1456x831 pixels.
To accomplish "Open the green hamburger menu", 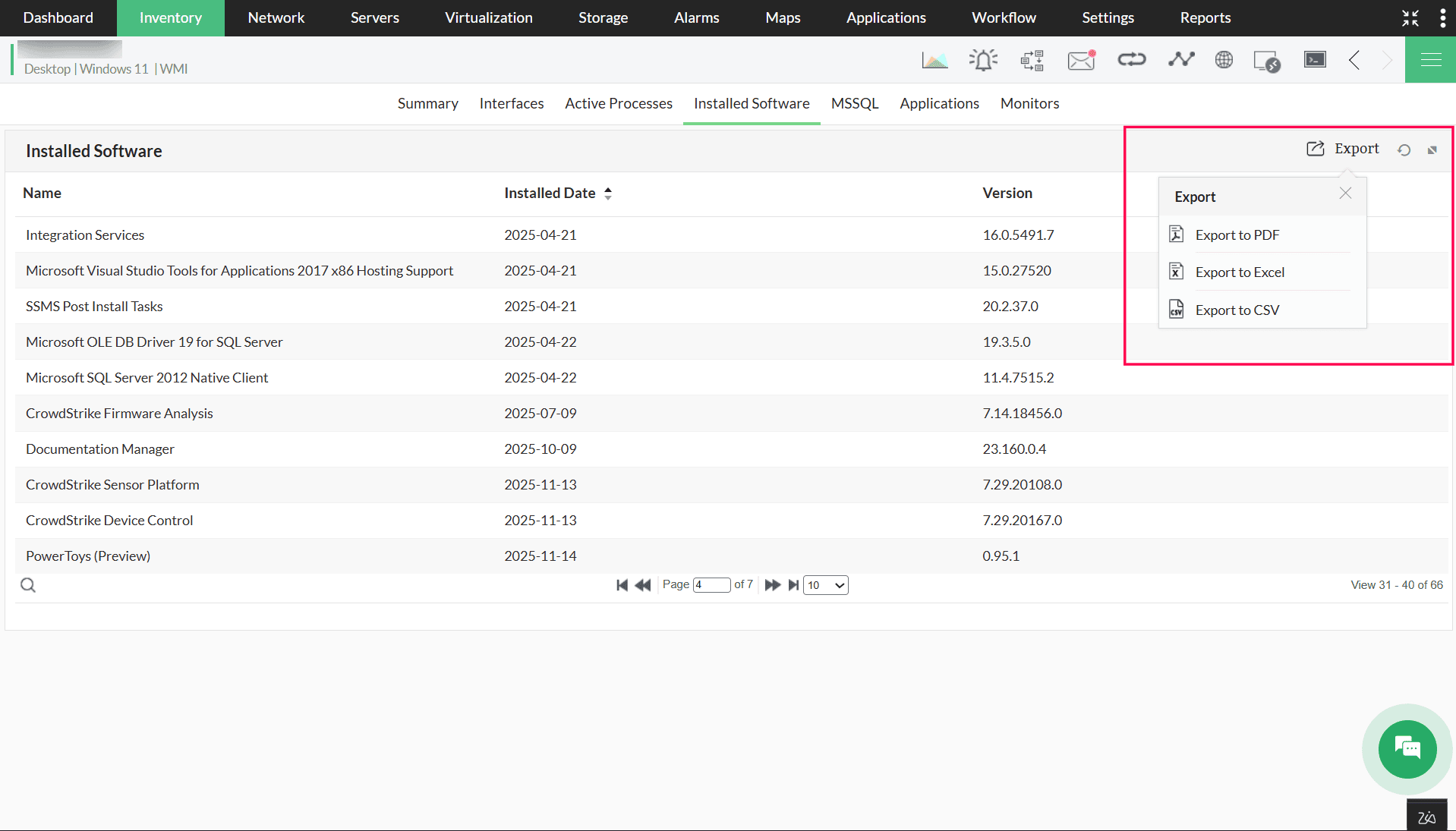I will 1431,60.
